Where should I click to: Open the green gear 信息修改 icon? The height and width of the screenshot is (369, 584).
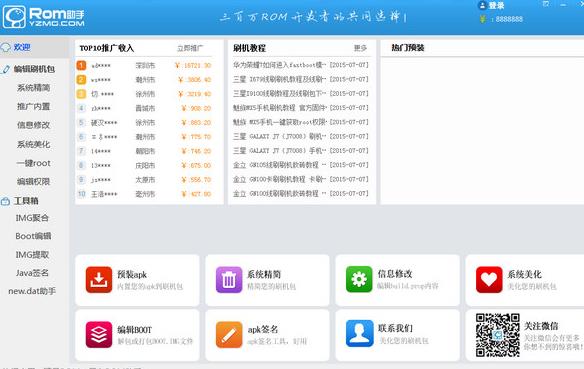click(359, 279)
